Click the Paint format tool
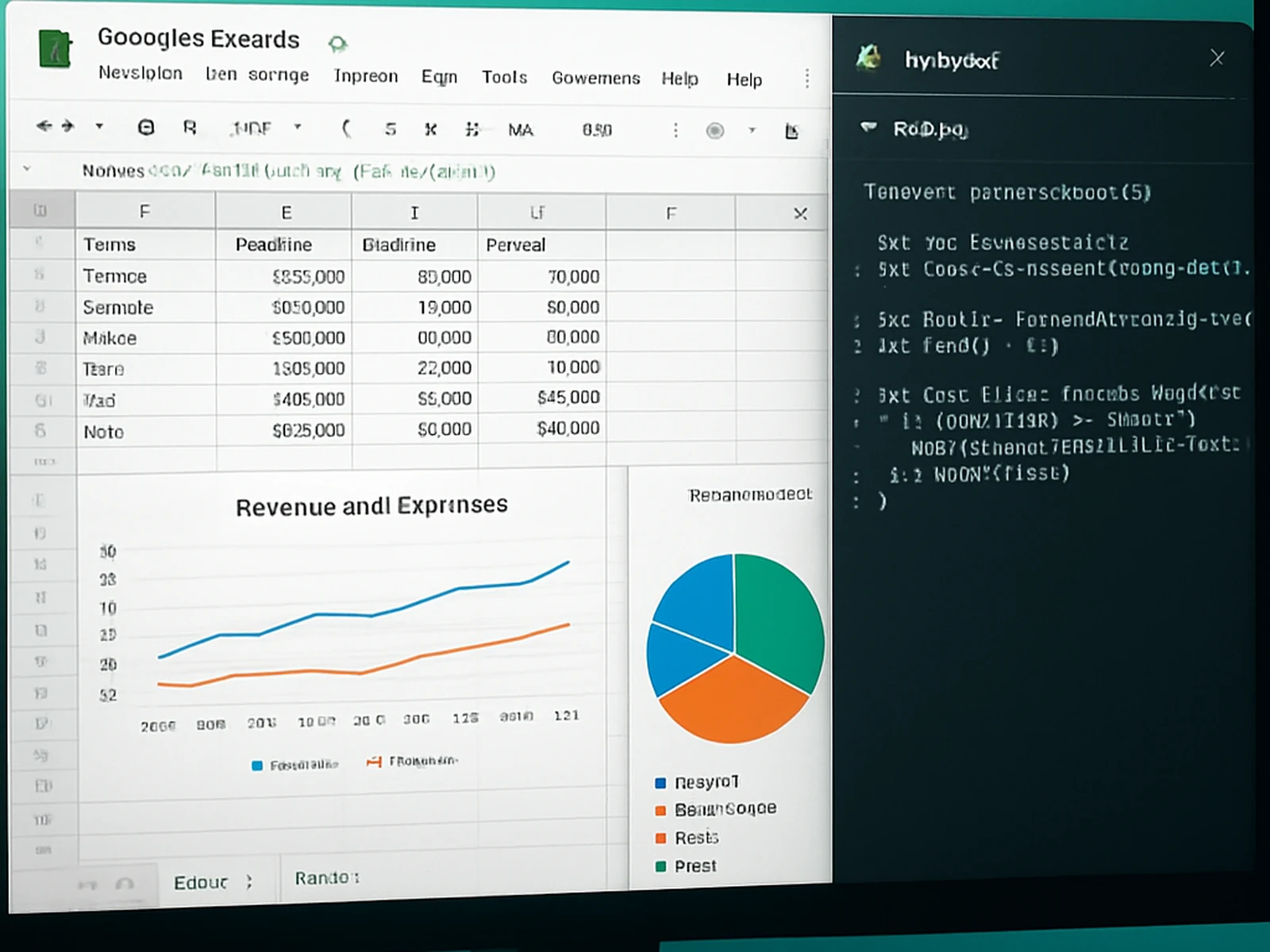The width and height of the screenshot is (1270, 952). (190, 127)
